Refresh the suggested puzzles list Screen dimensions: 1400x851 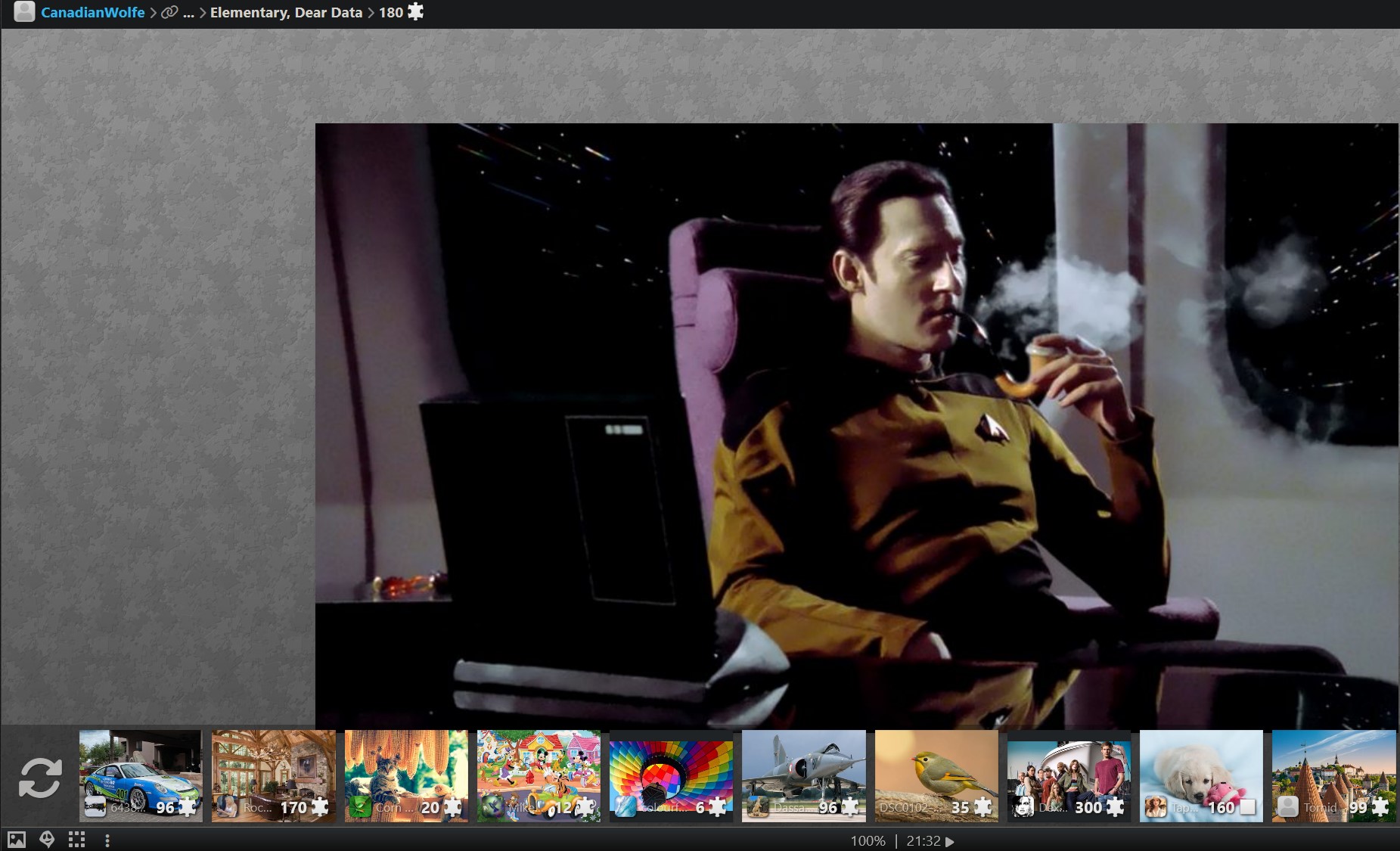point(39,778)
